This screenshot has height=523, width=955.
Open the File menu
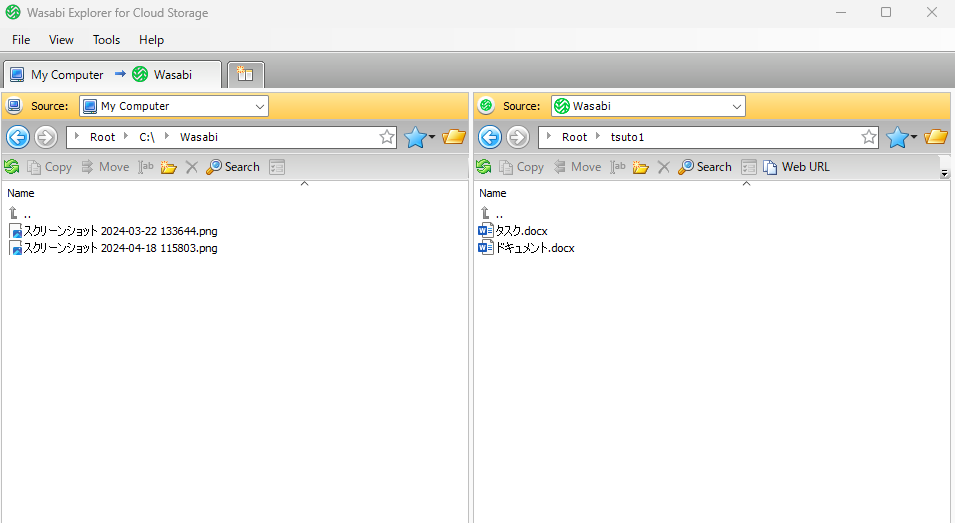[21, 40]
